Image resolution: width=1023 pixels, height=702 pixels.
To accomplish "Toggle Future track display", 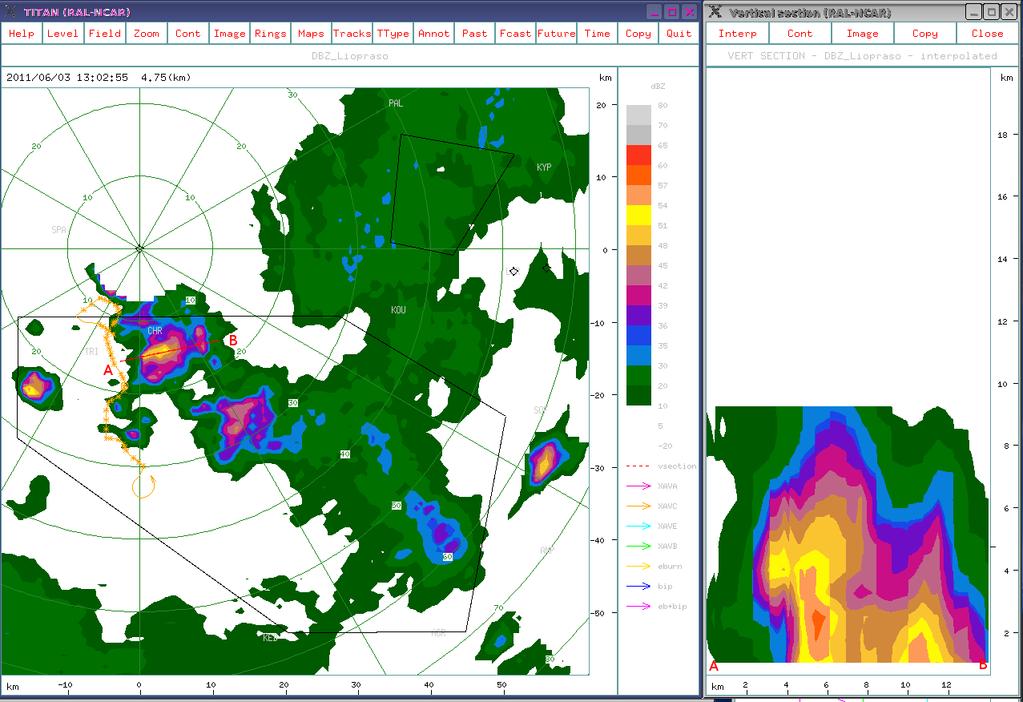I will [x=556, y=33].
